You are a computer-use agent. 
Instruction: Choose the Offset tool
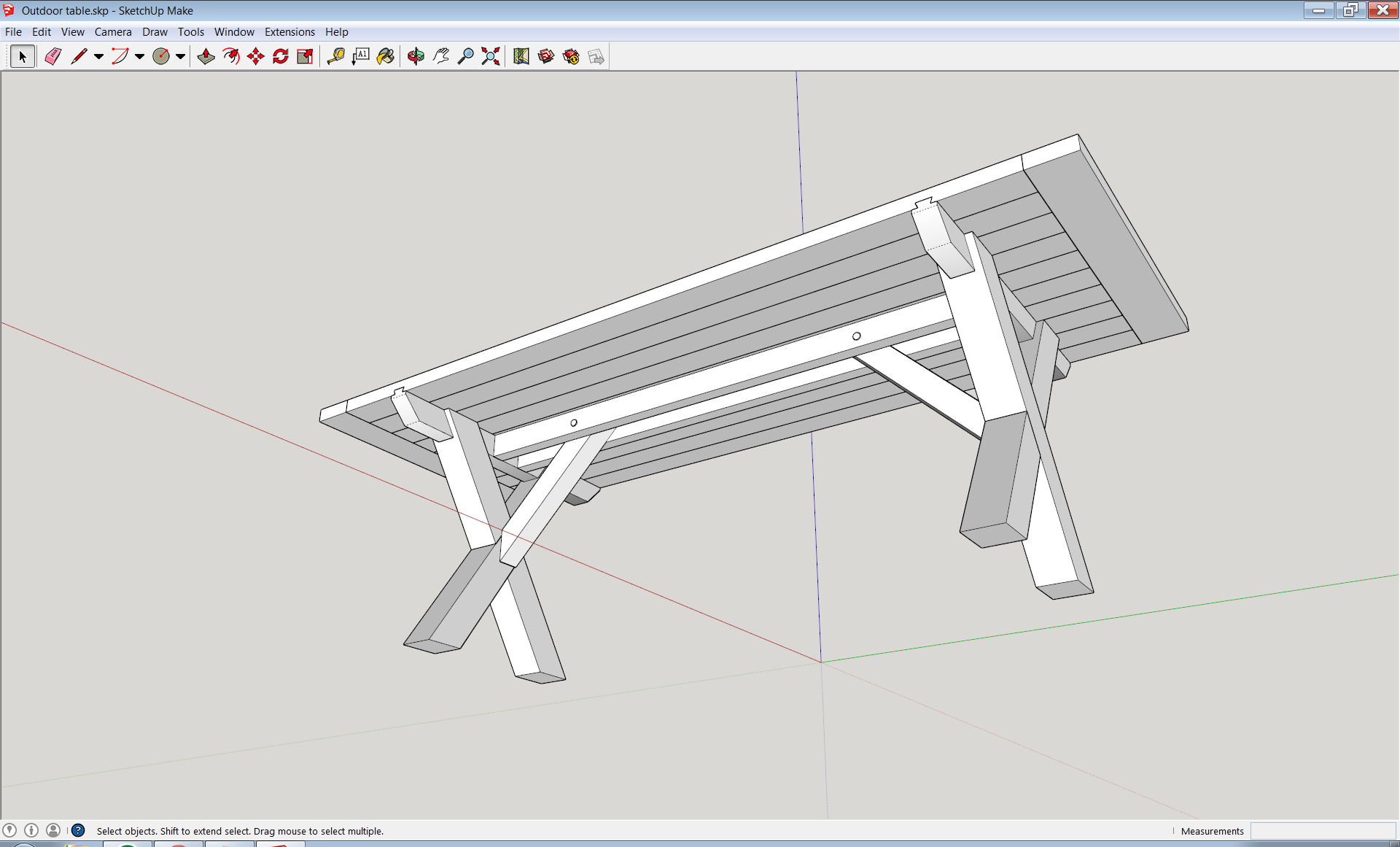231,56
